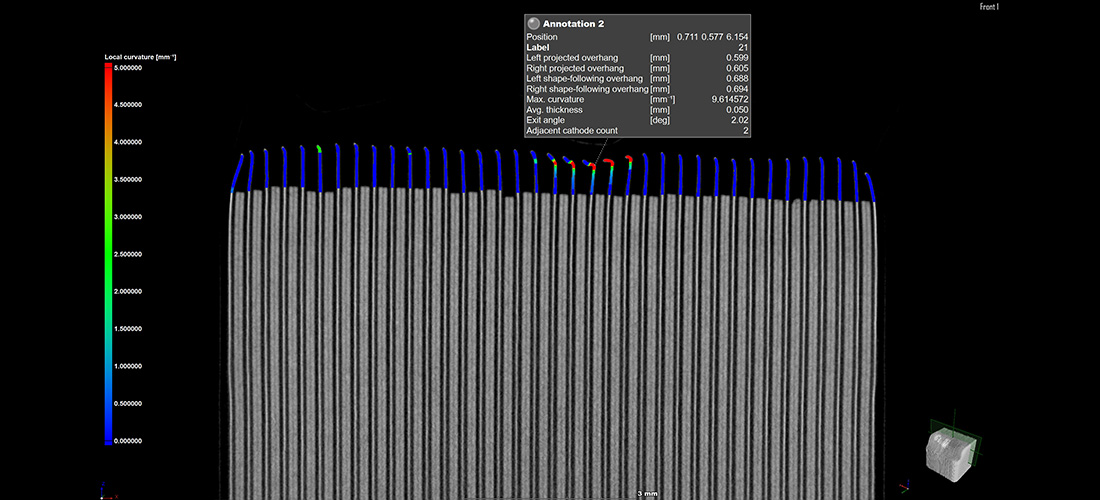Click 'Left projected overhang' row label
The height and width of the screenshot is (500, 1100).
tap(572, 58)
